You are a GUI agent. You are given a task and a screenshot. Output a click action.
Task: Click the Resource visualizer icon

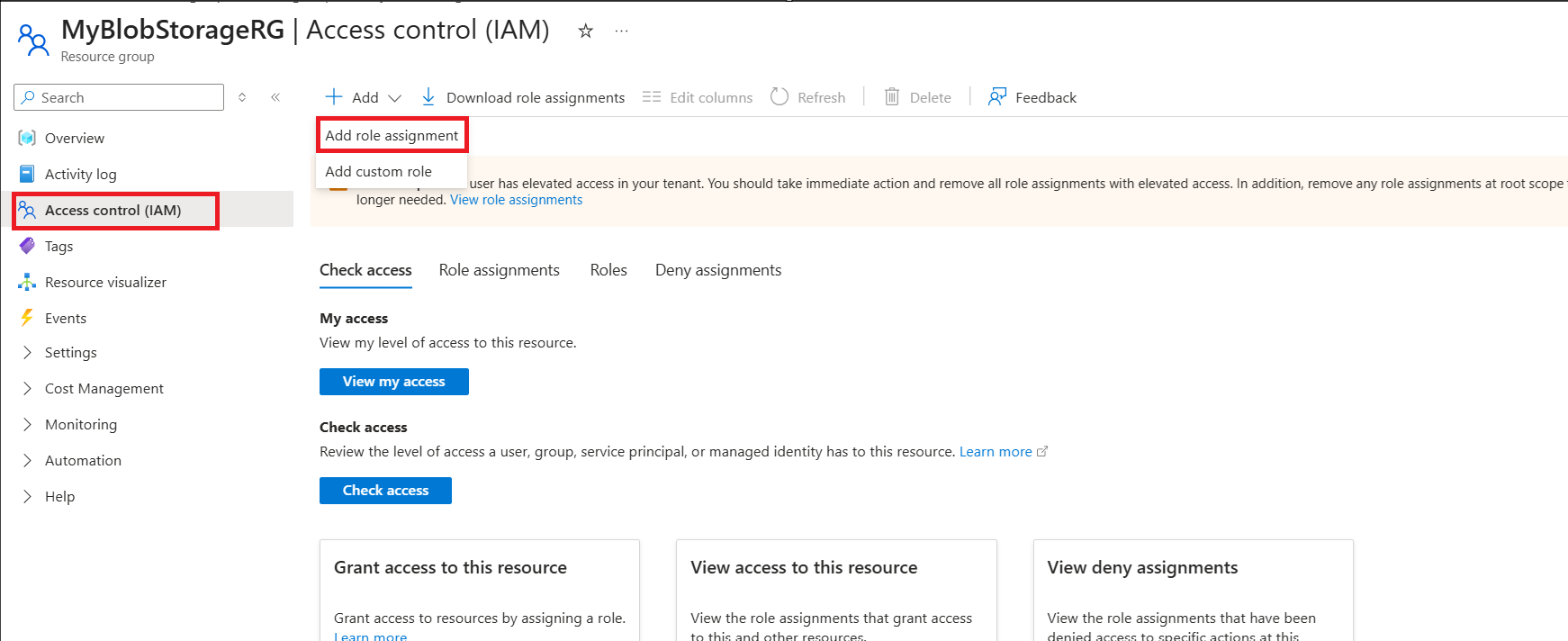click(x=27, y=282)
